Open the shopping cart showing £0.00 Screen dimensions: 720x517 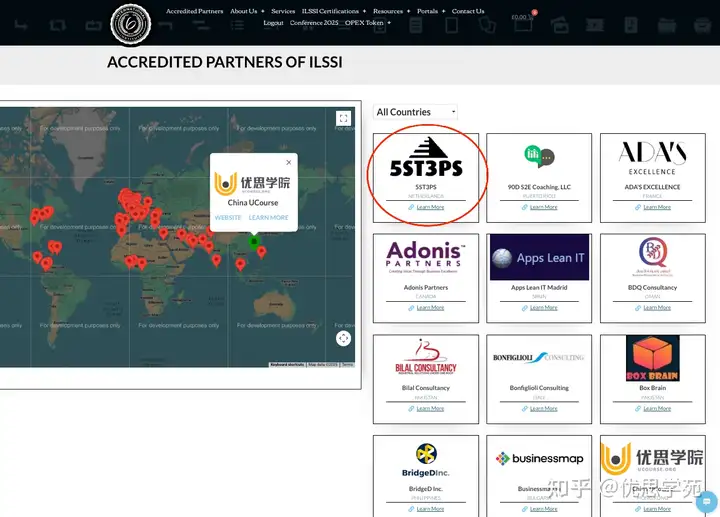[523, 17]
